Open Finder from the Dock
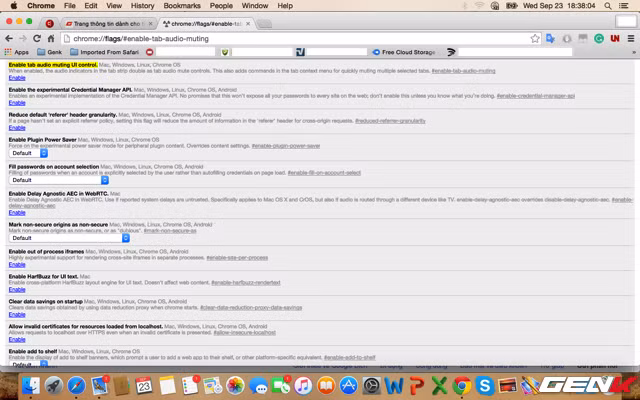640x400 pixels. coord(31,385)
